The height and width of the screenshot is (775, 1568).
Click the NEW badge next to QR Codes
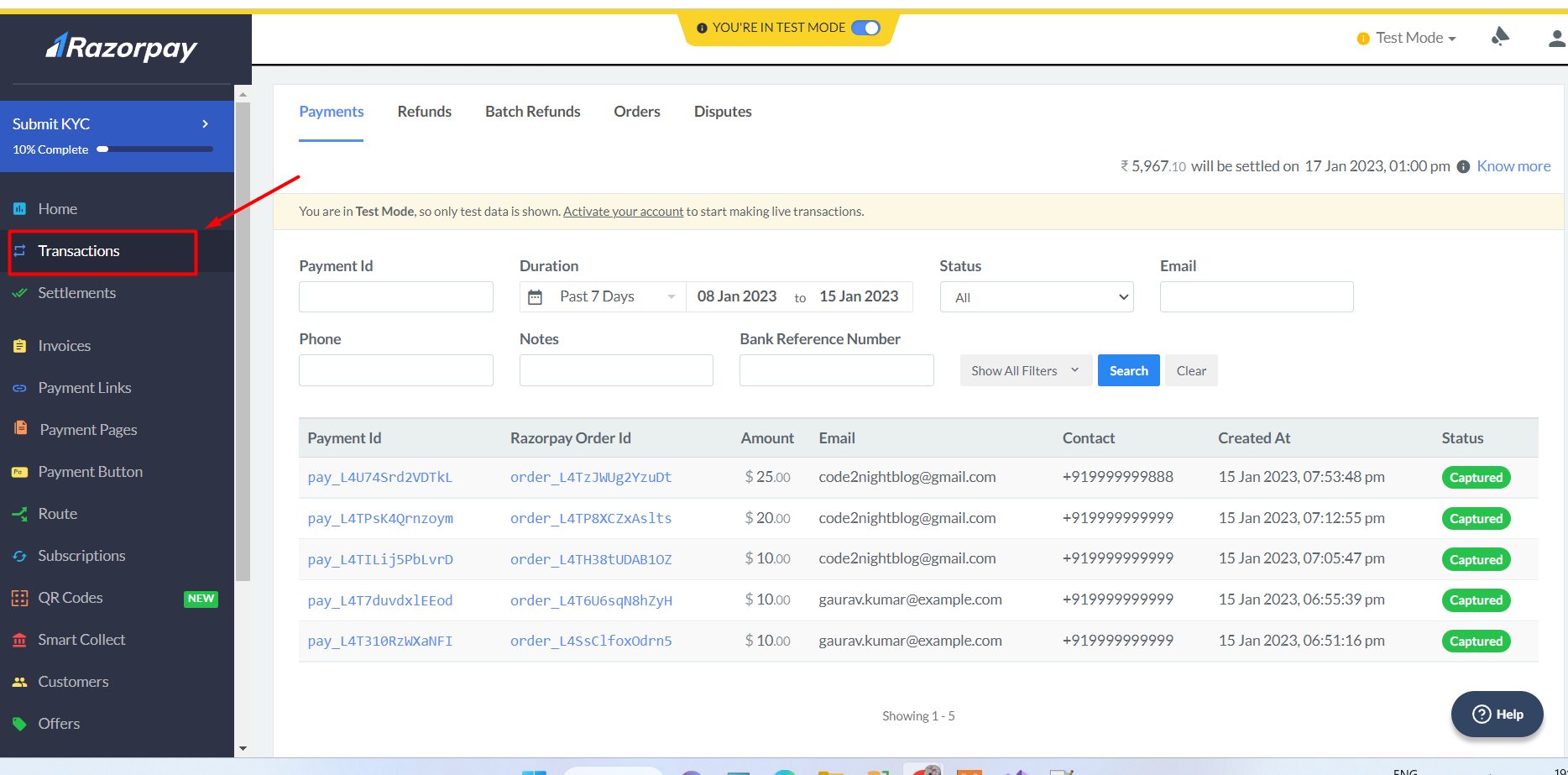pyautogui.click(x=201, y=599)
